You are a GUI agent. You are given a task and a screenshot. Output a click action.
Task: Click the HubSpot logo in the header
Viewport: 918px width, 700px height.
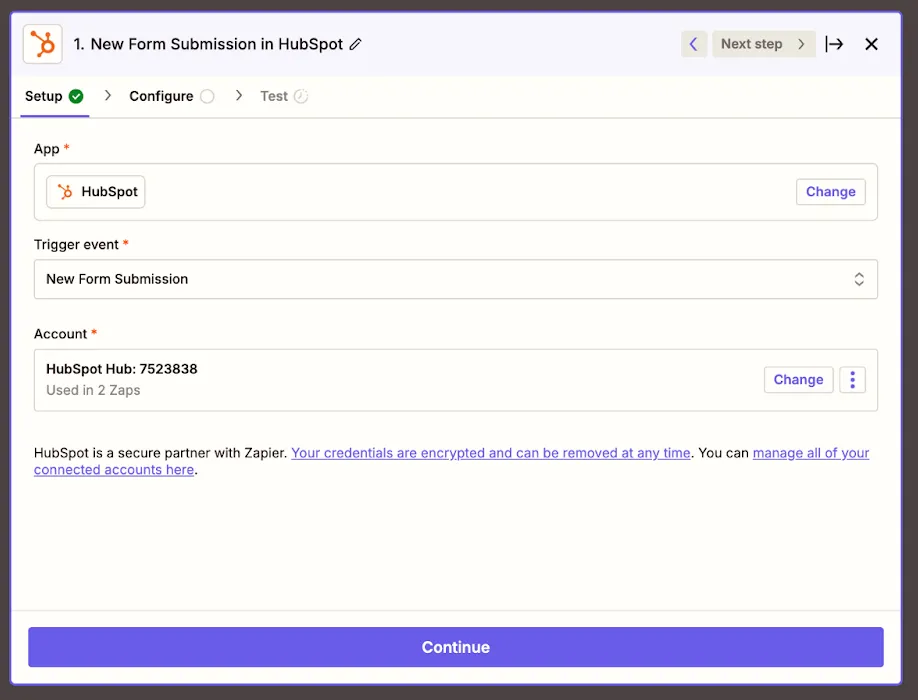[x=43, y=44]
